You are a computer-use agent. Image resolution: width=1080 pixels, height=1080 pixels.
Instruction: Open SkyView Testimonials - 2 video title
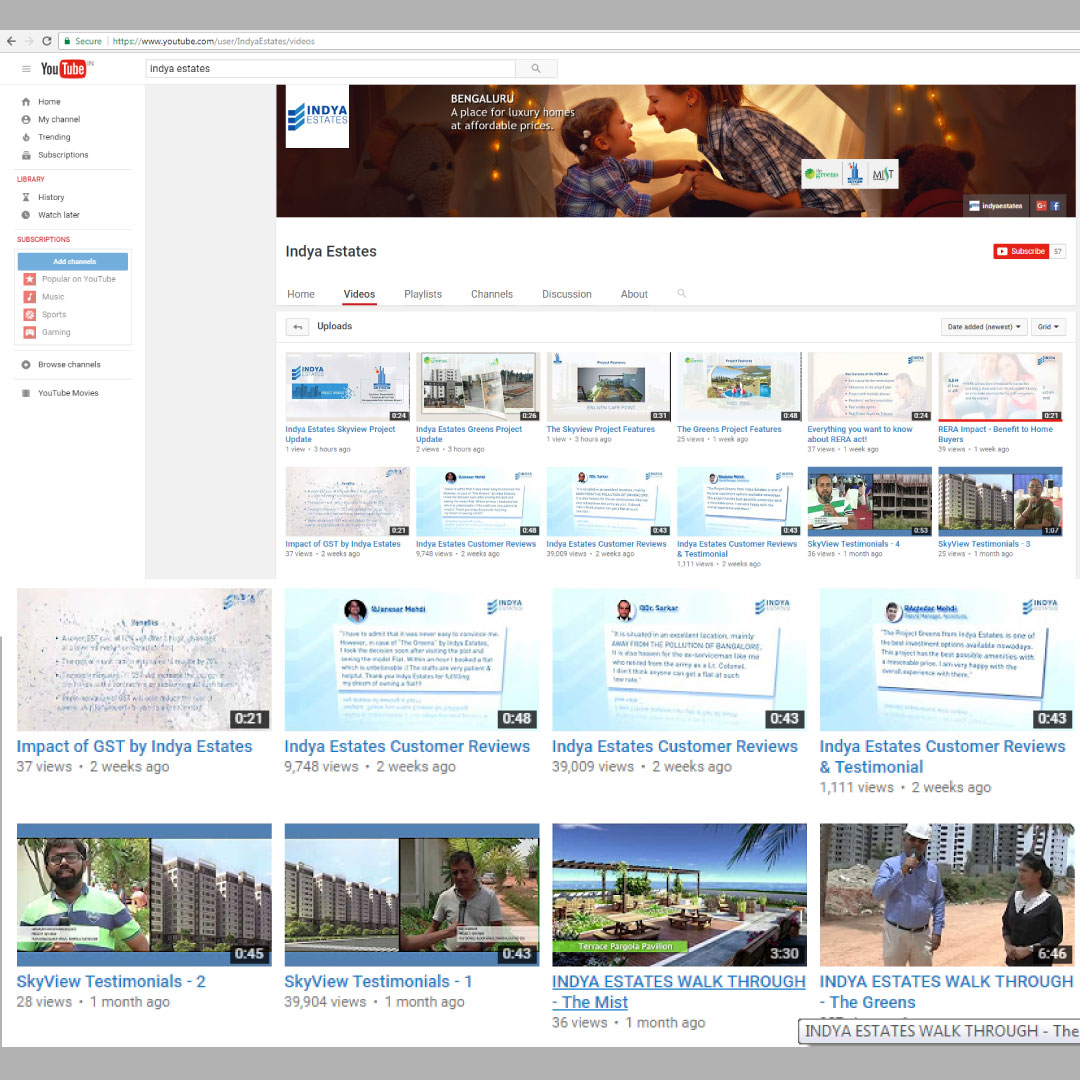(x=111, y=982)
